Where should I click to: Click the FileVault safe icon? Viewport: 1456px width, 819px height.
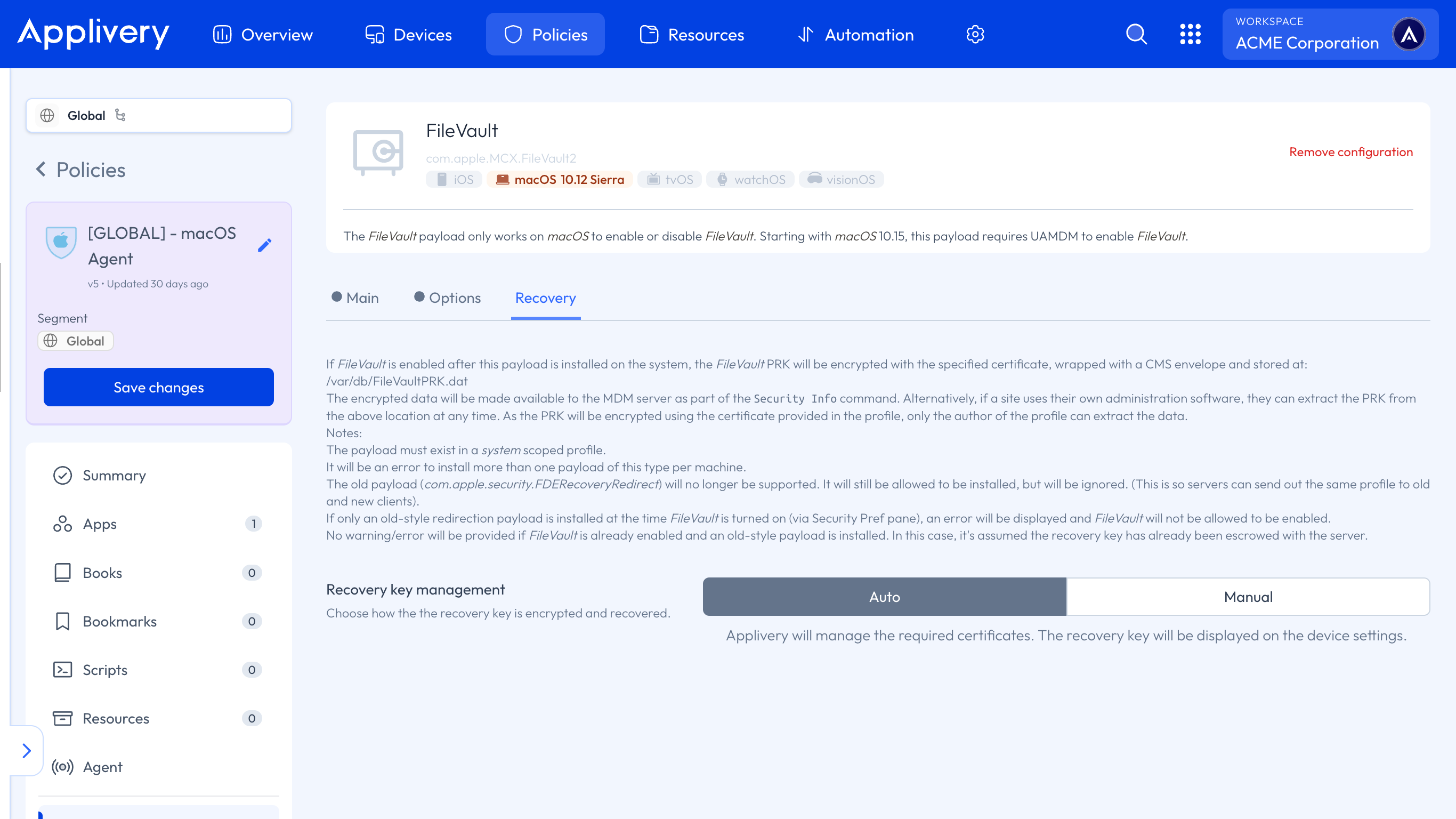[378, 152]
